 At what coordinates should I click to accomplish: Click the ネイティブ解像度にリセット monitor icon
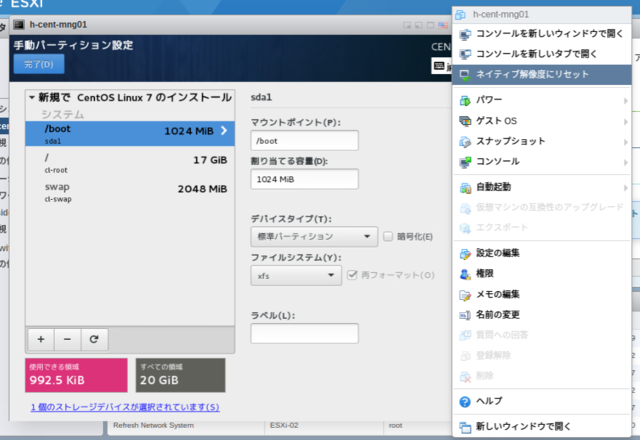[x=465, y=75]
